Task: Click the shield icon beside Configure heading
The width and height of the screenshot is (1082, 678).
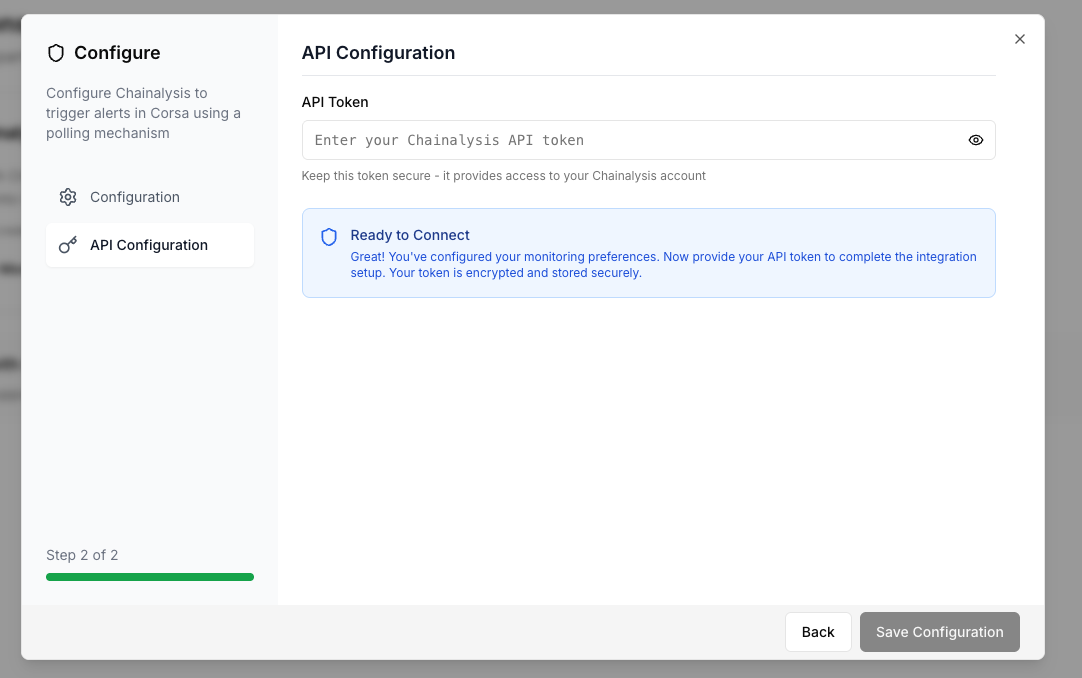Action: (x=56, y=53)
